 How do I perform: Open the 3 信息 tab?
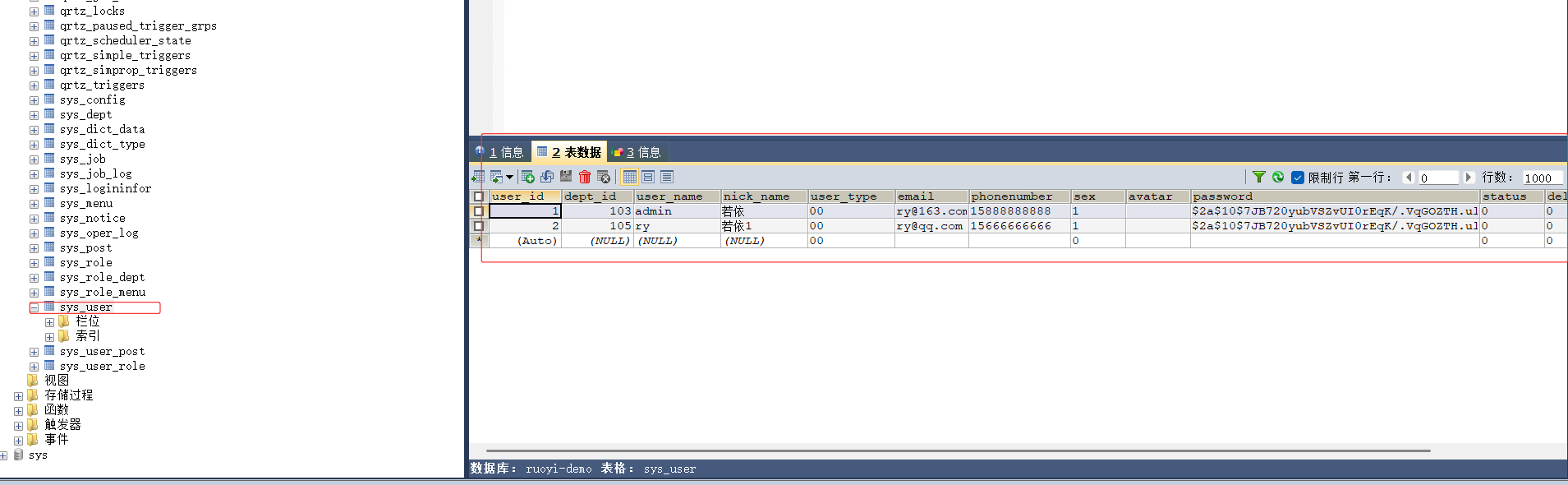point(637,152)
